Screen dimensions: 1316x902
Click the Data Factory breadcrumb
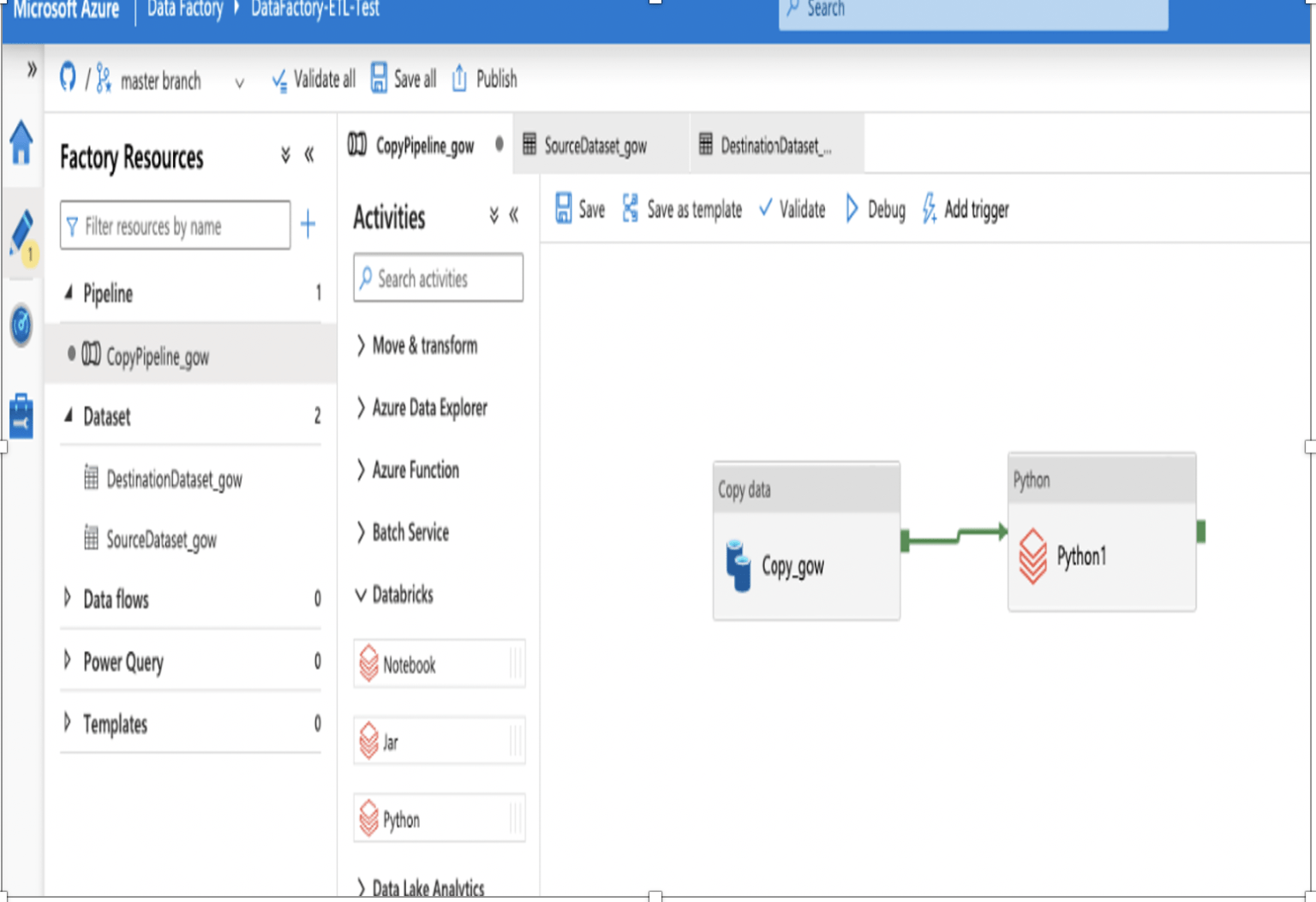pos(185,9)
